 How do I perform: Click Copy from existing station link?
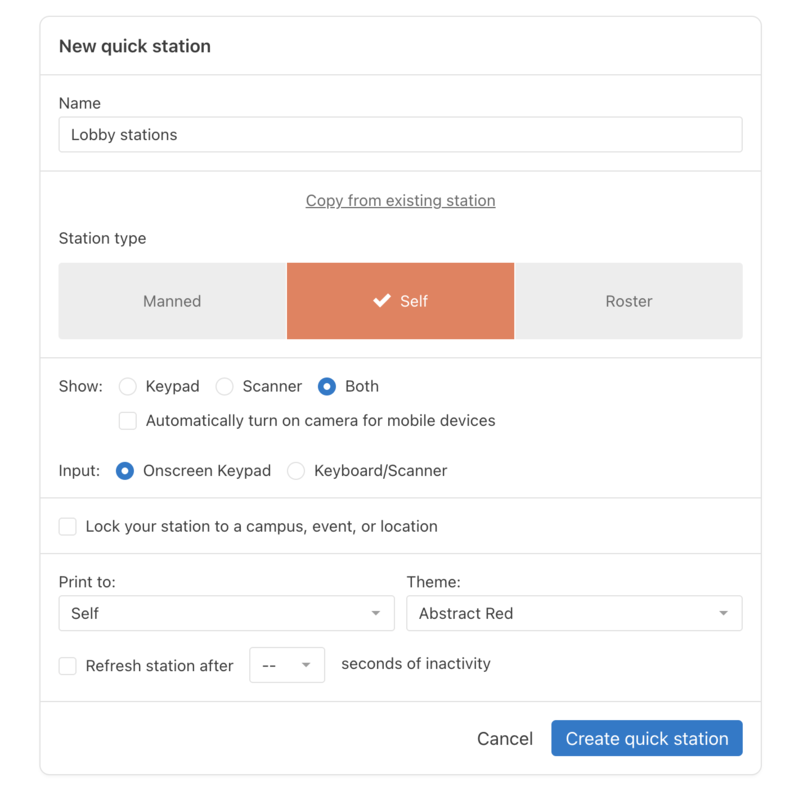400,201
